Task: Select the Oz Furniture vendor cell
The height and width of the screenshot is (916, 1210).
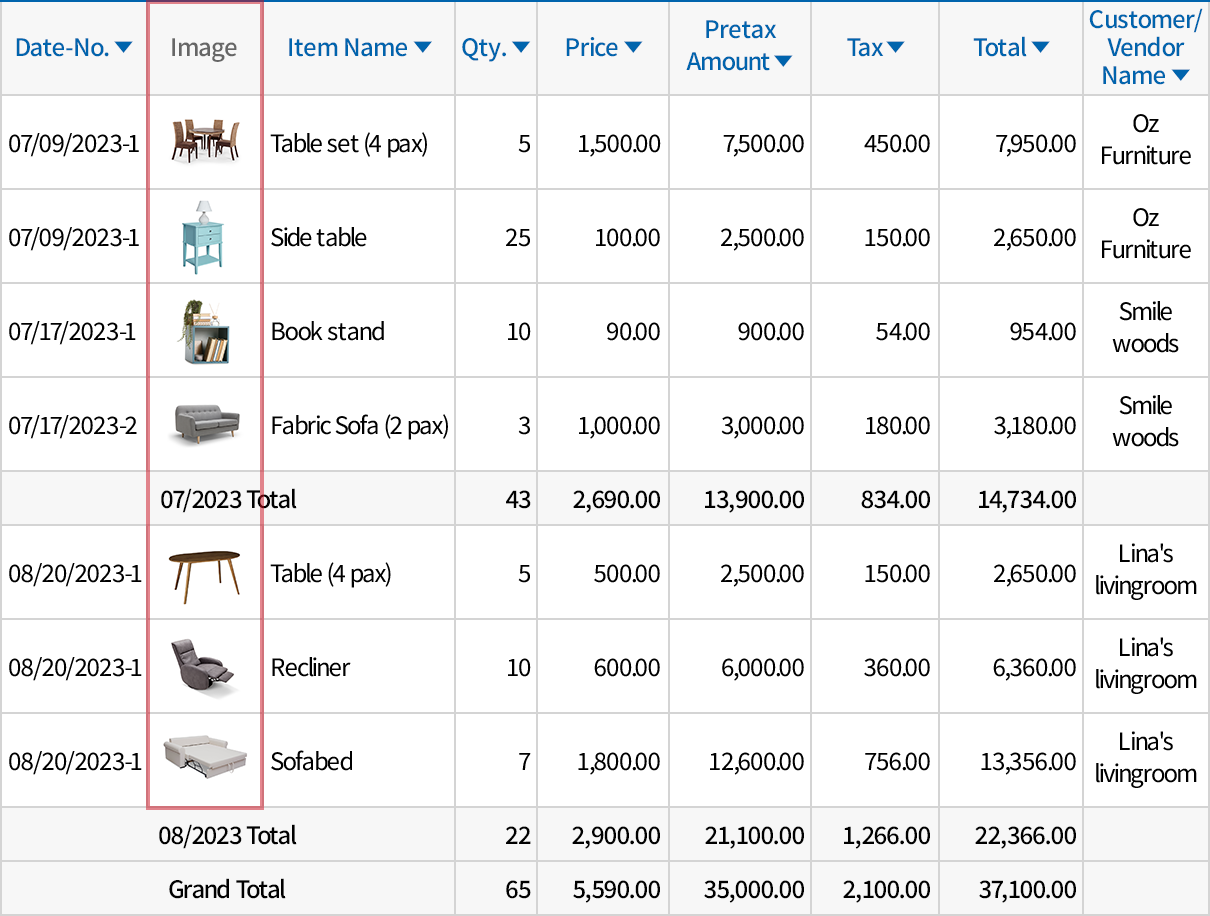Action: 1145,141
